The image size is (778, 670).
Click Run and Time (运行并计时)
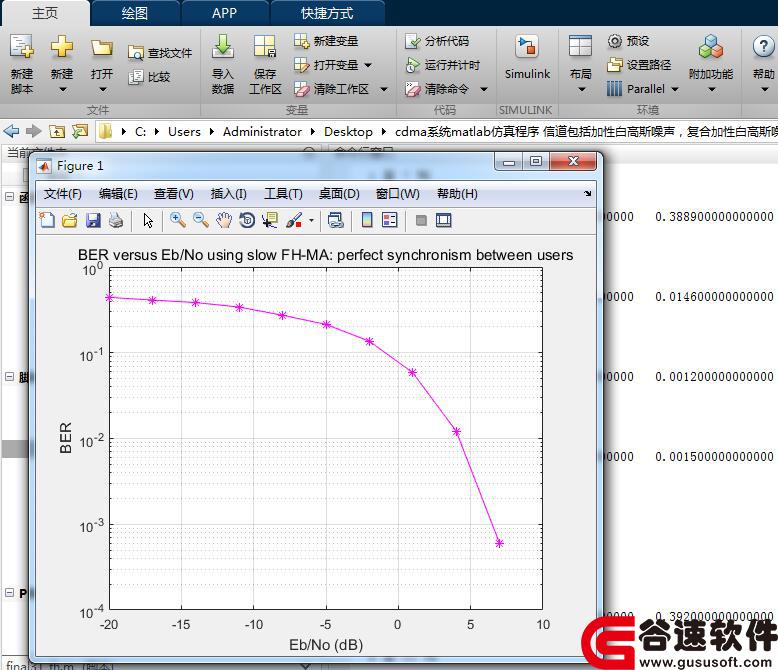[x=442, y=65]
